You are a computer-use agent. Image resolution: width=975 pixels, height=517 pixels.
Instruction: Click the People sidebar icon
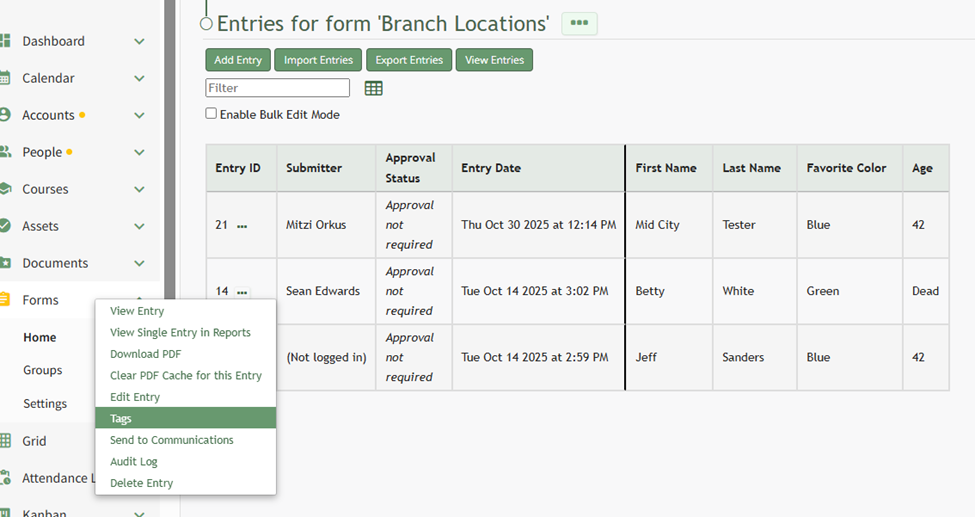pos(5,152)
